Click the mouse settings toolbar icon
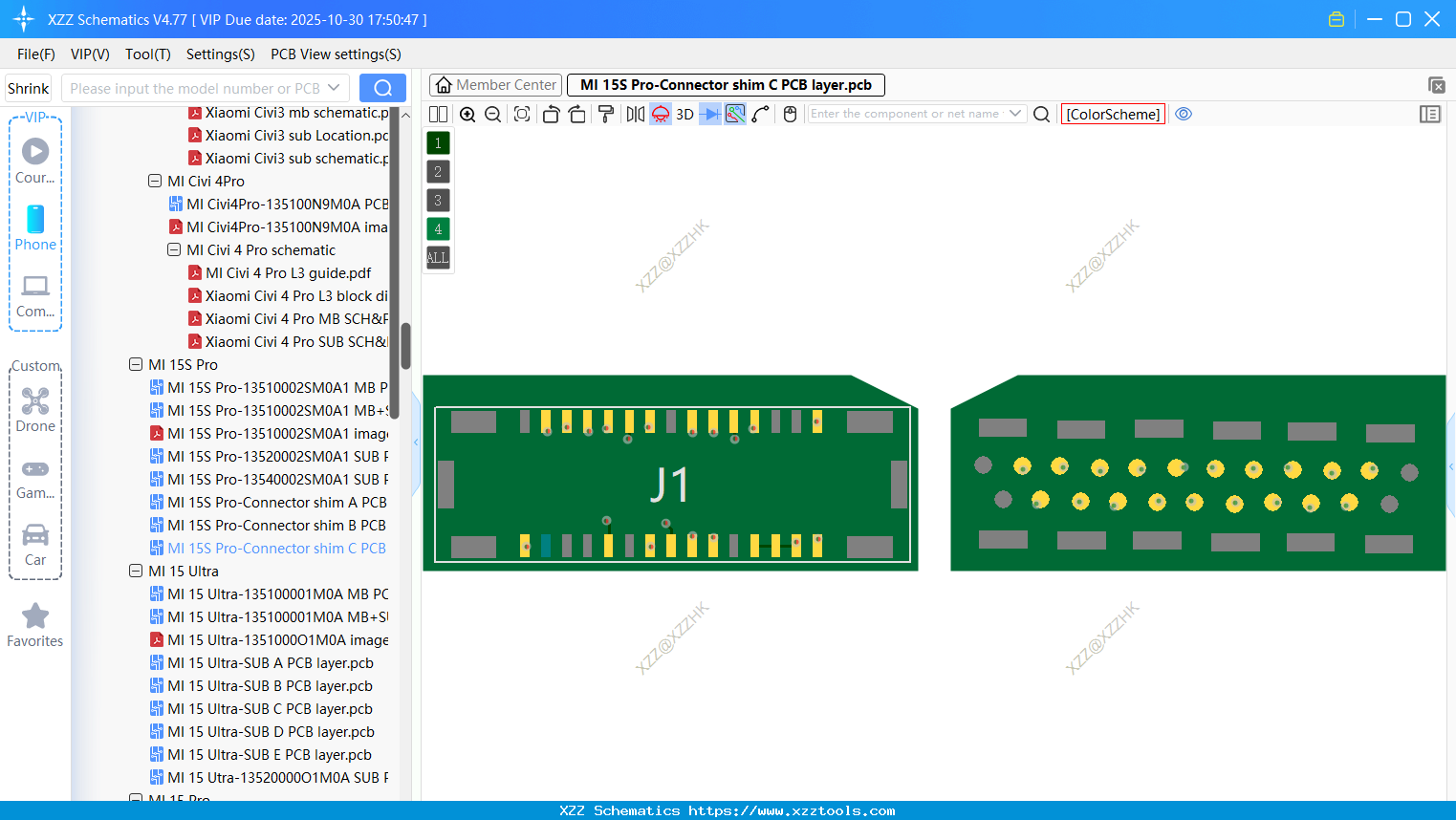The width and height of the screenshot is (1456, 820). coord(790,114)
